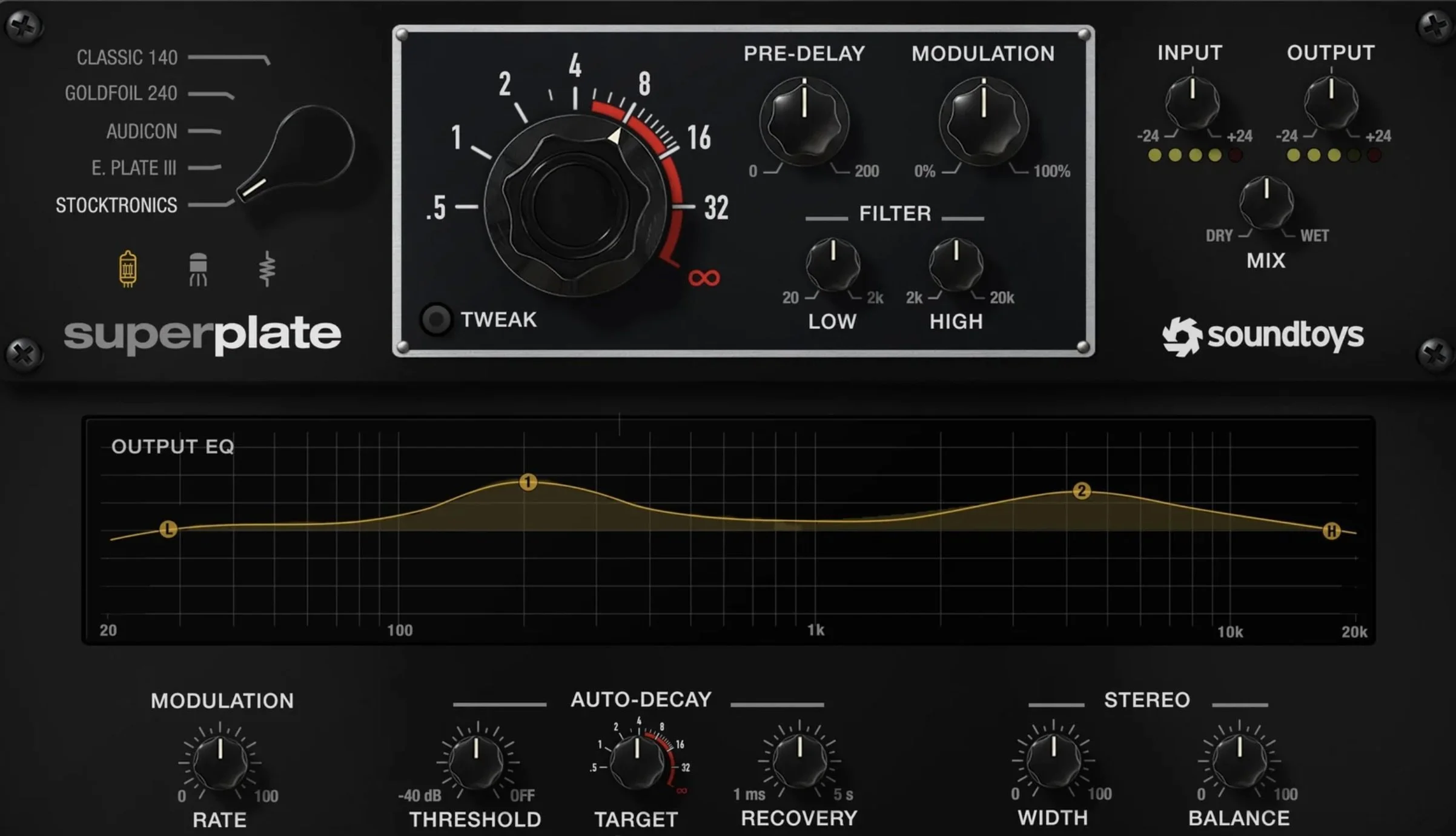This screenshot has width=1456, height=836.
Task: Choose the Goldfoil 240 plate model
Action: pos(121,93)
